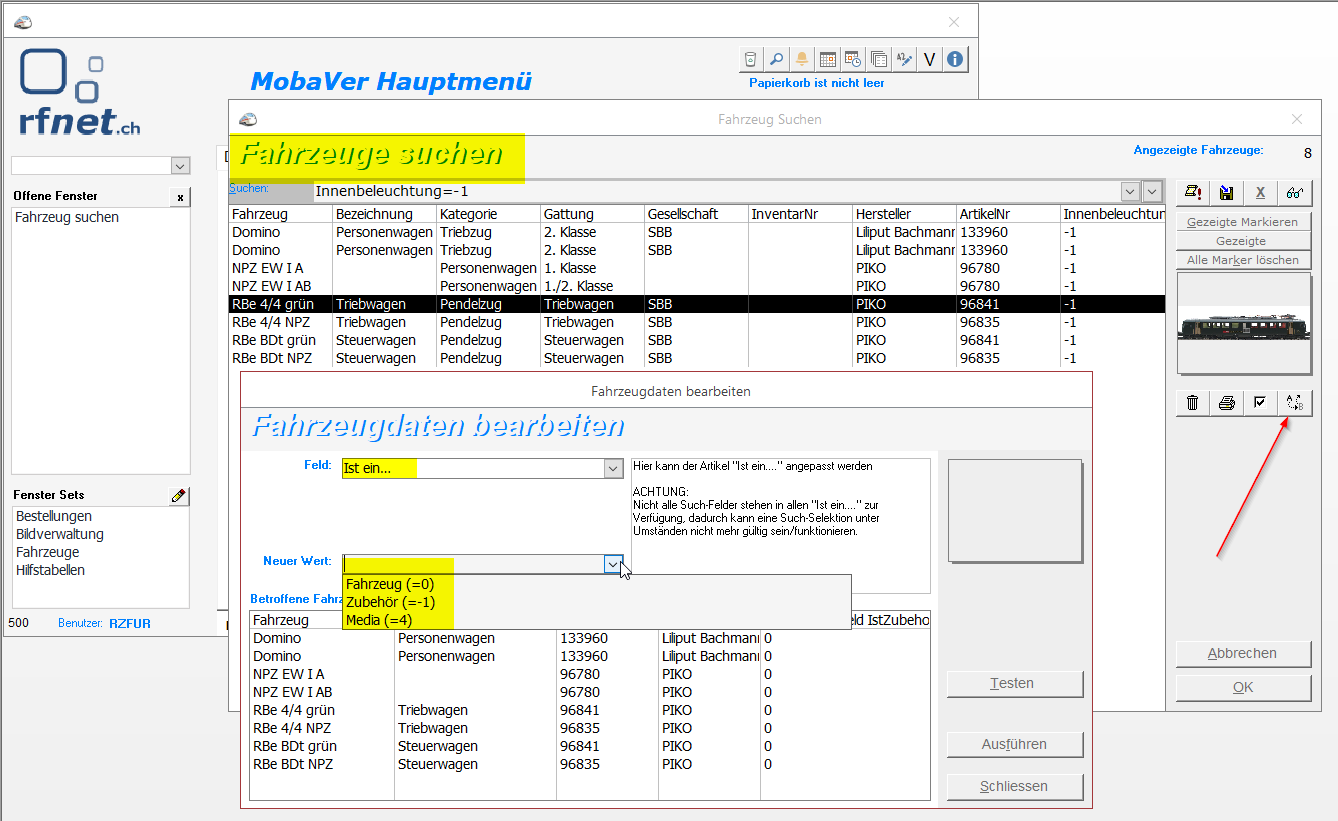Click the stacked tables icon in Hauptmenü

(878, 59)
